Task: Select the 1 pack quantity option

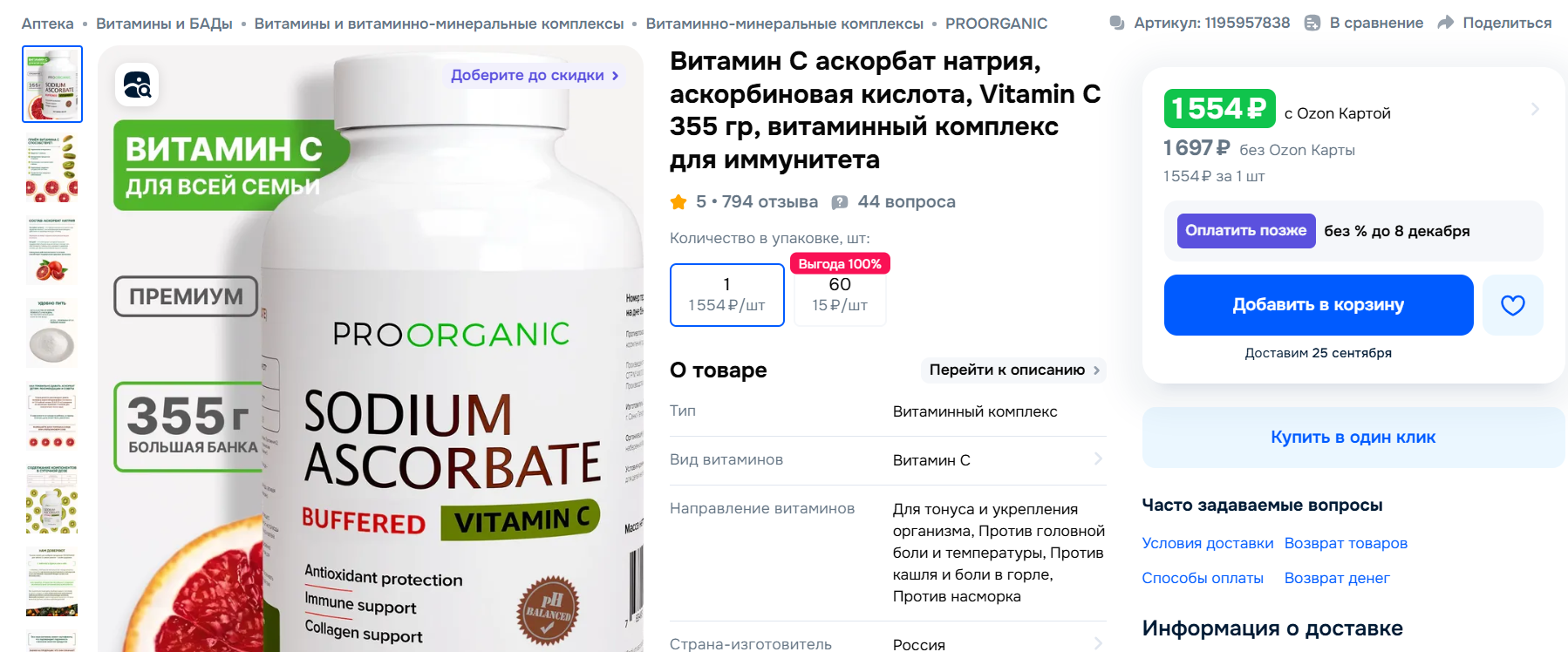Action: [727, 295]
